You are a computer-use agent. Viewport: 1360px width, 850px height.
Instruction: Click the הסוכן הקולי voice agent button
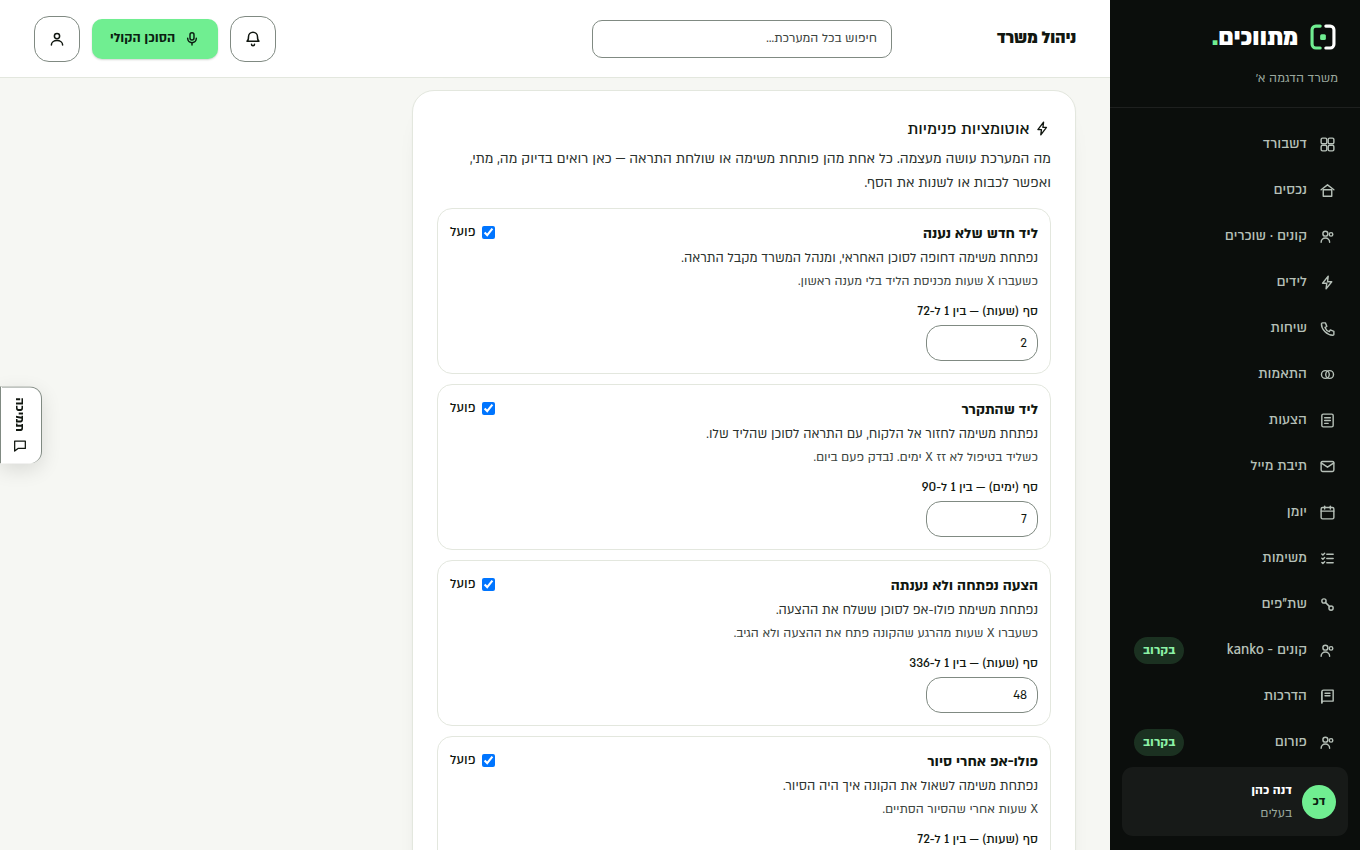coord(155,39)
